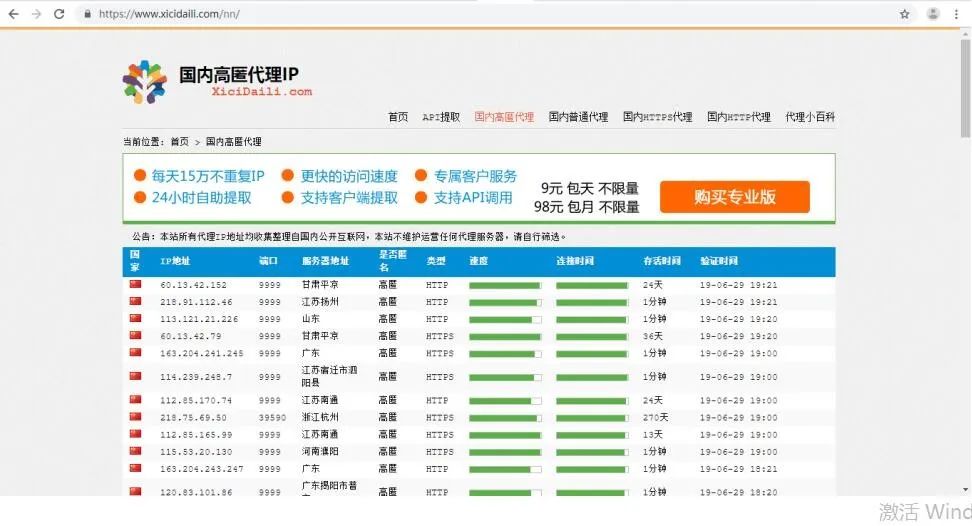This screenshot has width=972, height=526.
Task: Open the 代理小百科 navigation tab
Action: pos(810,116)
